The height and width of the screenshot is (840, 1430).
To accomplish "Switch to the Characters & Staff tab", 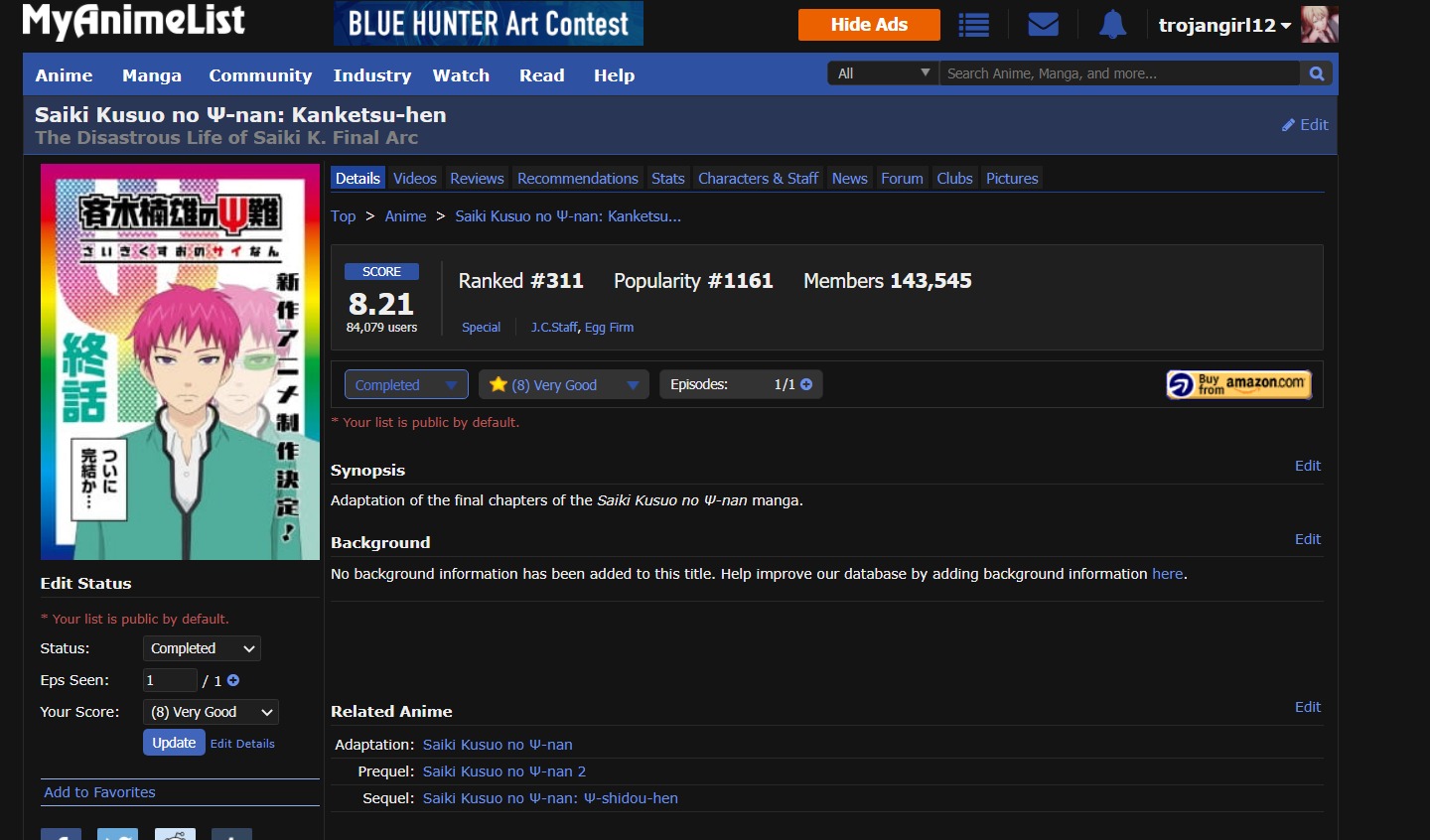I will 759,179.
